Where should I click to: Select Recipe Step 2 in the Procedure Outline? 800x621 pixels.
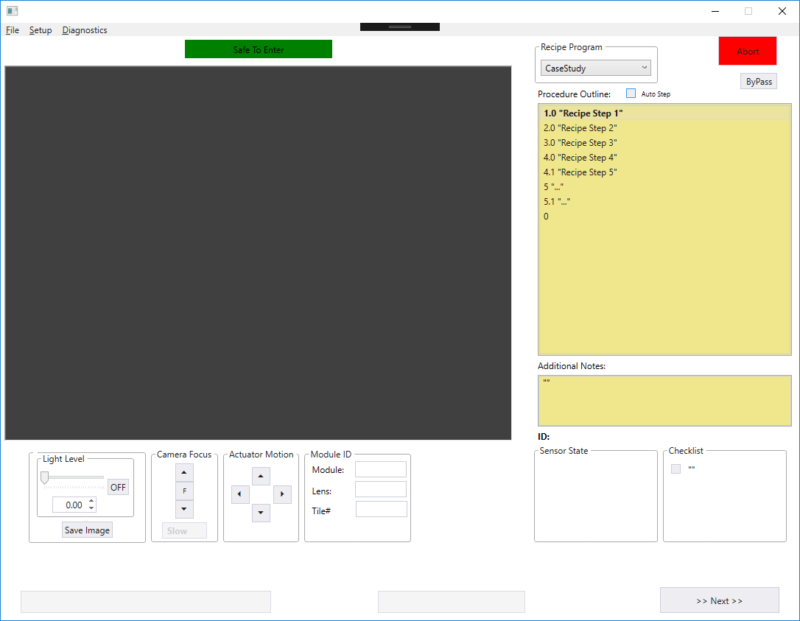coord(579,128)
